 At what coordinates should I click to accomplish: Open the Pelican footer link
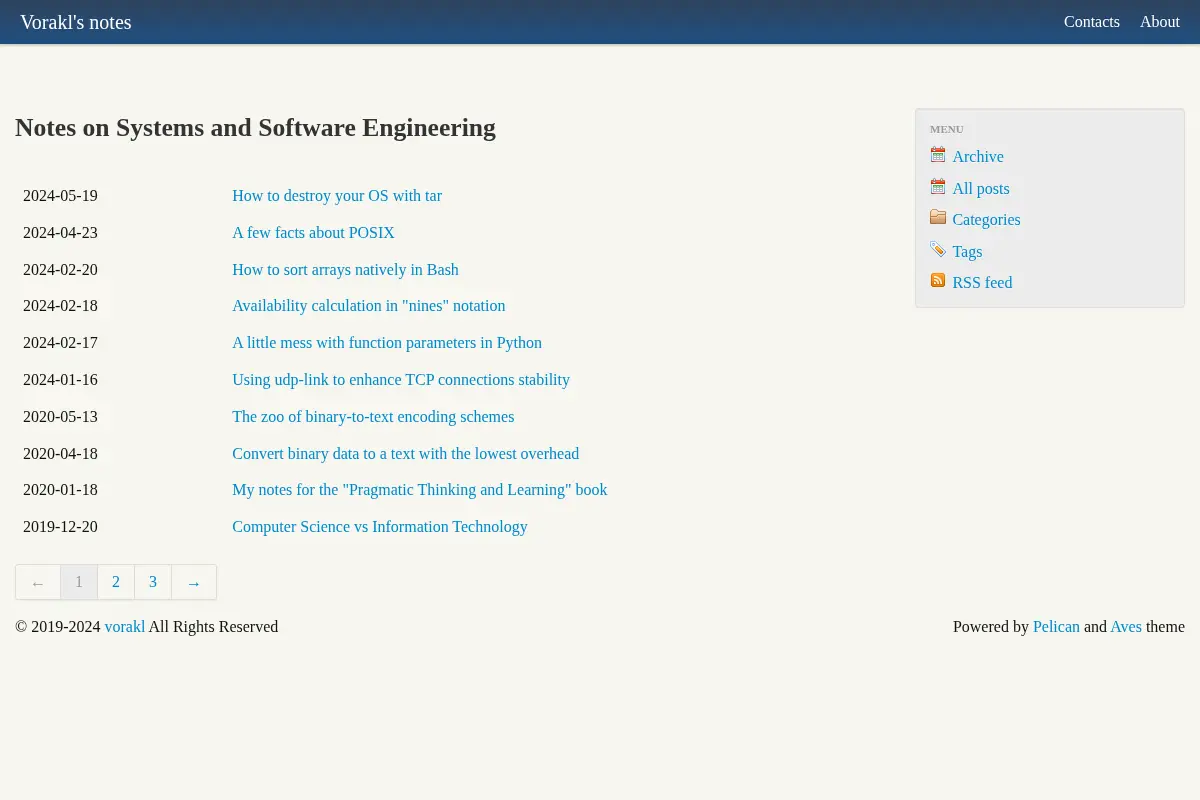[1056, 627]
